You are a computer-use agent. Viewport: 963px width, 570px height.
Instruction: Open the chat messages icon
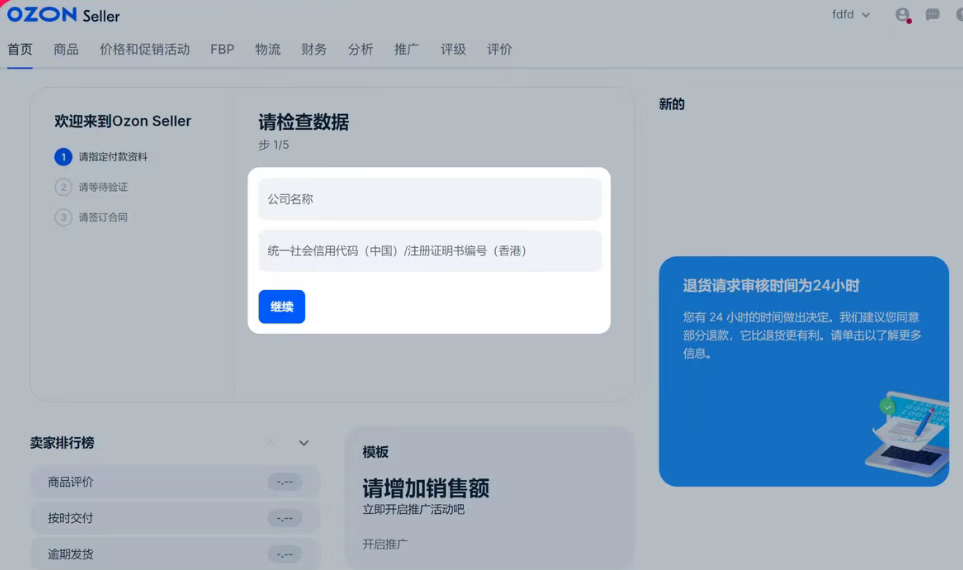coord(932,15)
